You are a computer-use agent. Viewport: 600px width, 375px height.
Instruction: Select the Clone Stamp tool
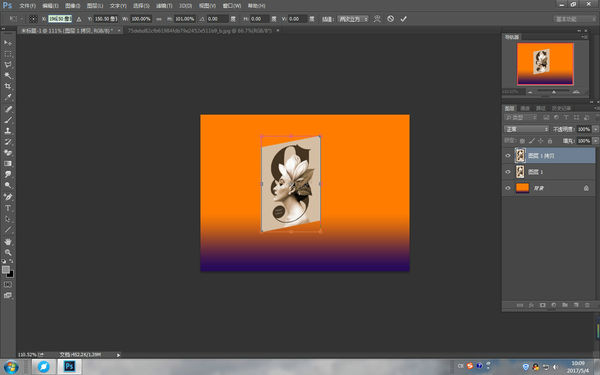click(x=8, y=130)
